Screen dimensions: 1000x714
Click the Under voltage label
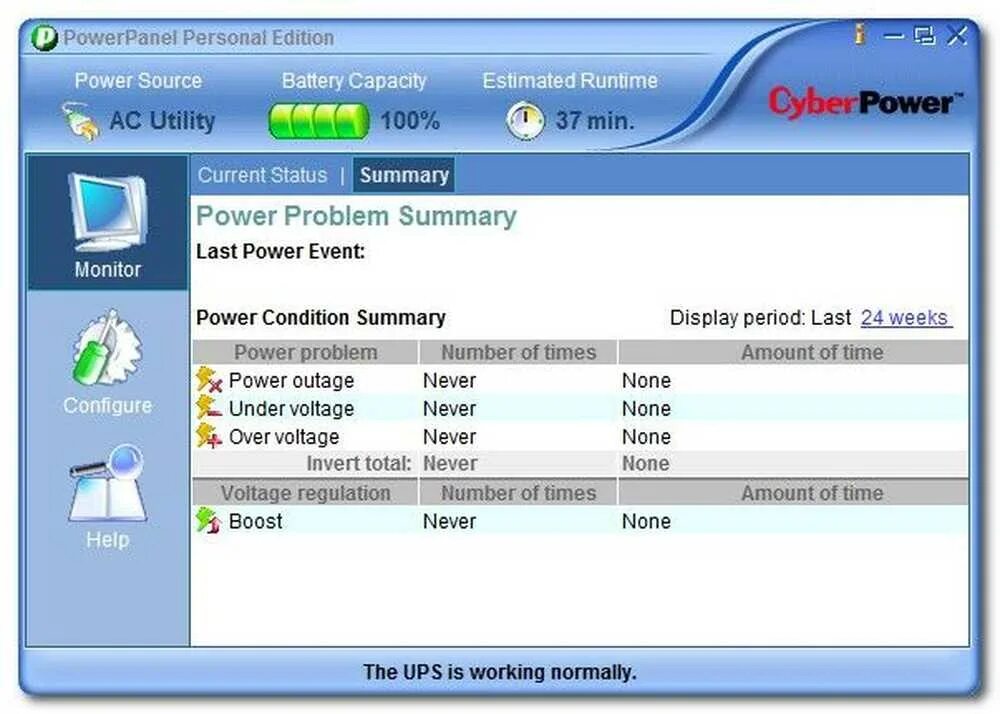click(x=291, y=409)
